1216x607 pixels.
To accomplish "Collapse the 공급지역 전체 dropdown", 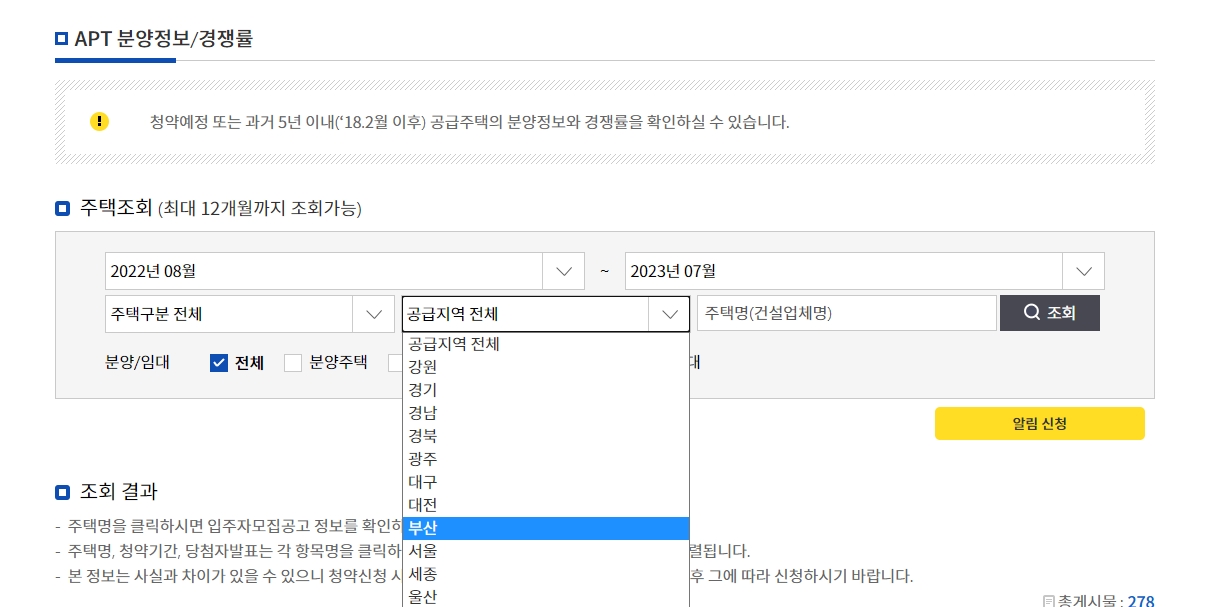I will coord(669,312).
